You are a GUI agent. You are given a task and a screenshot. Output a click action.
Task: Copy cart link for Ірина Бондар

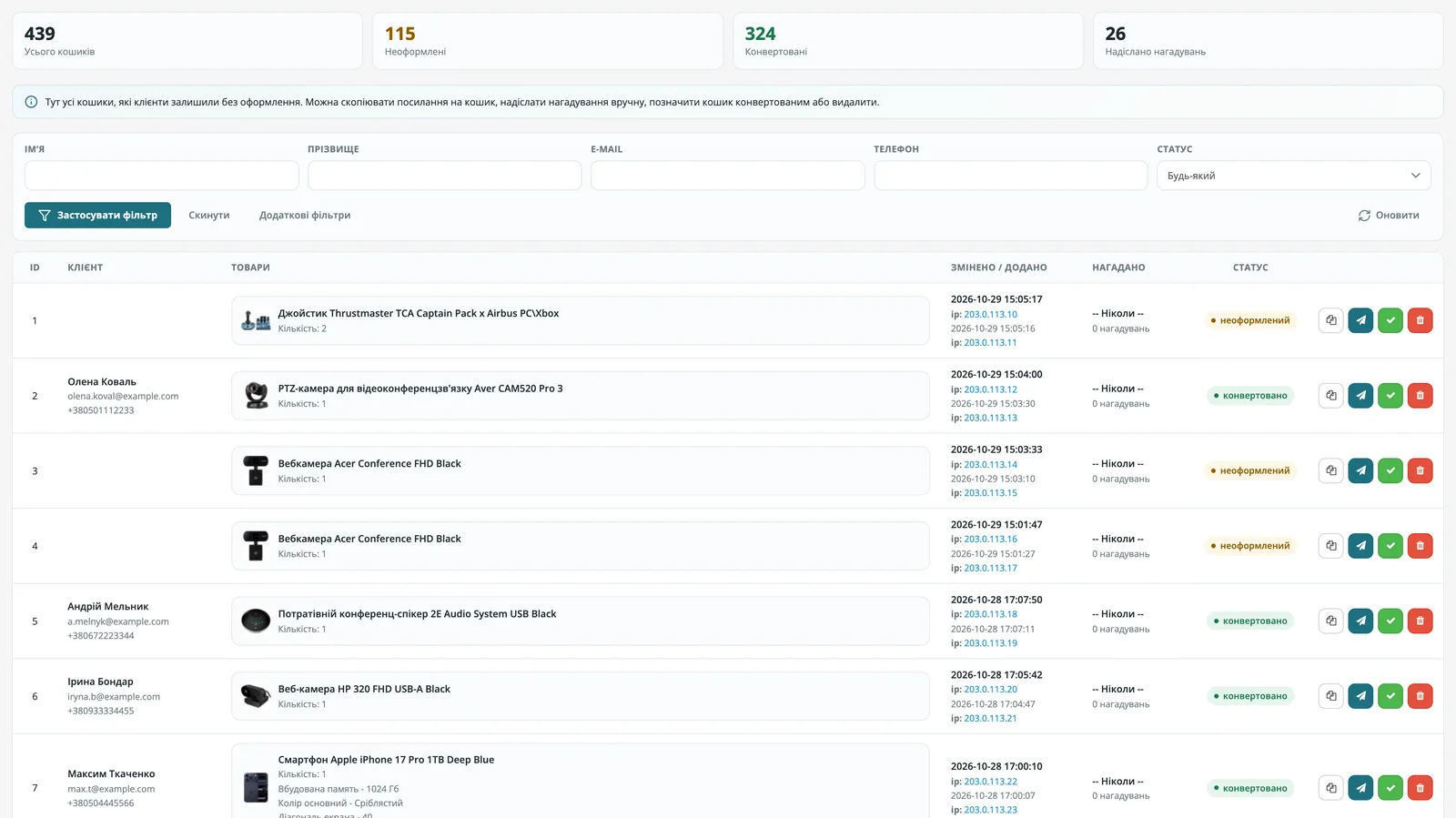pos(1330,696)
